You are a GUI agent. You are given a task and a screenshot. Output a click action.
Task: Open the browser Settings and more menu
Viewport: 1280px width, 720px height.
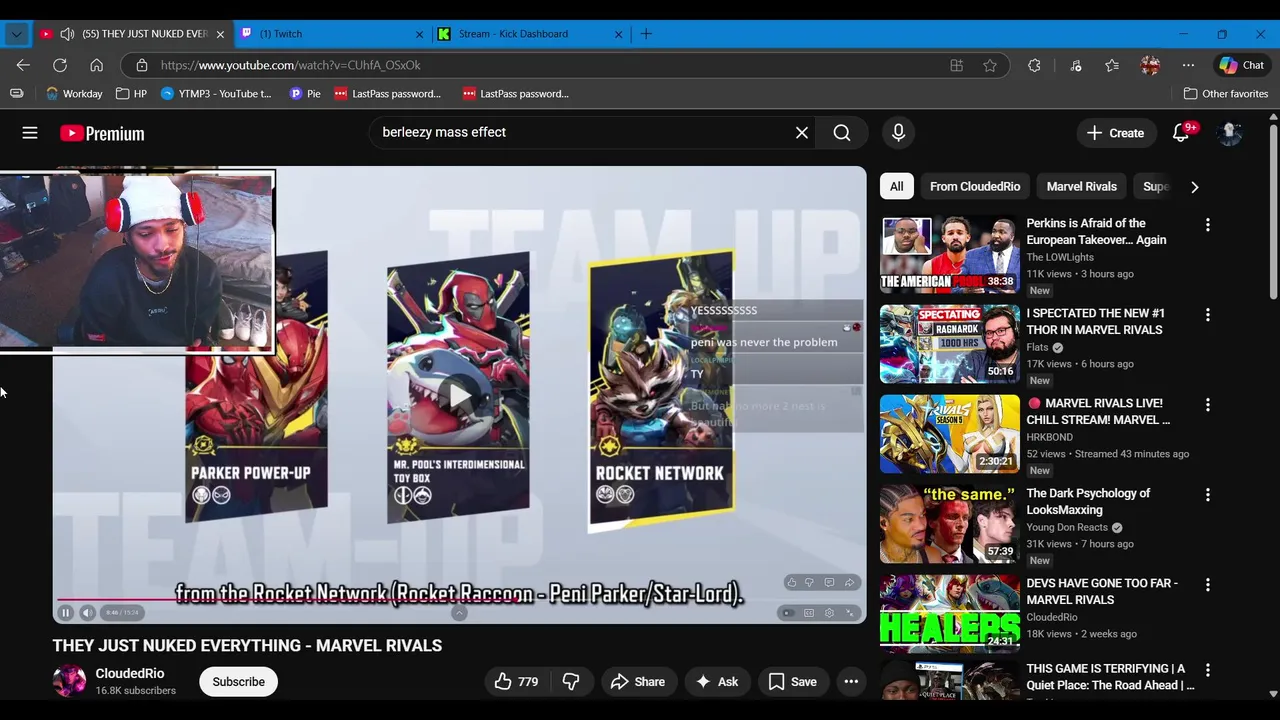click(x=1188, y=65)
